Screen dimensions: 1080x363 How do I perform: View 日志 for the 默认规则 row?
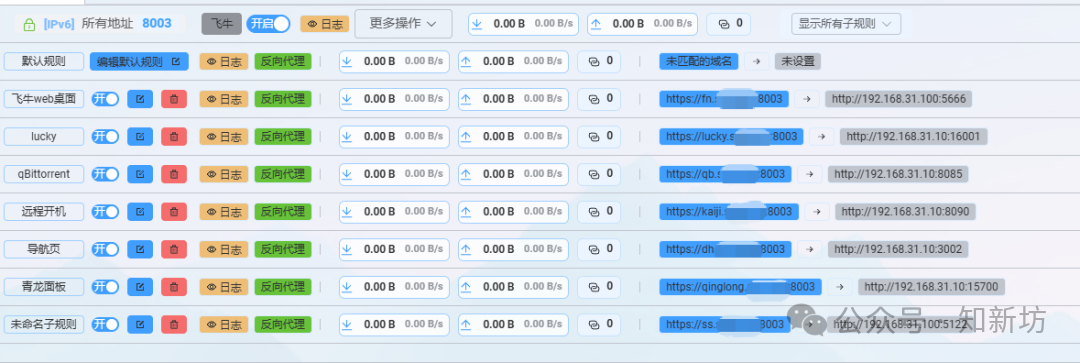224,61
